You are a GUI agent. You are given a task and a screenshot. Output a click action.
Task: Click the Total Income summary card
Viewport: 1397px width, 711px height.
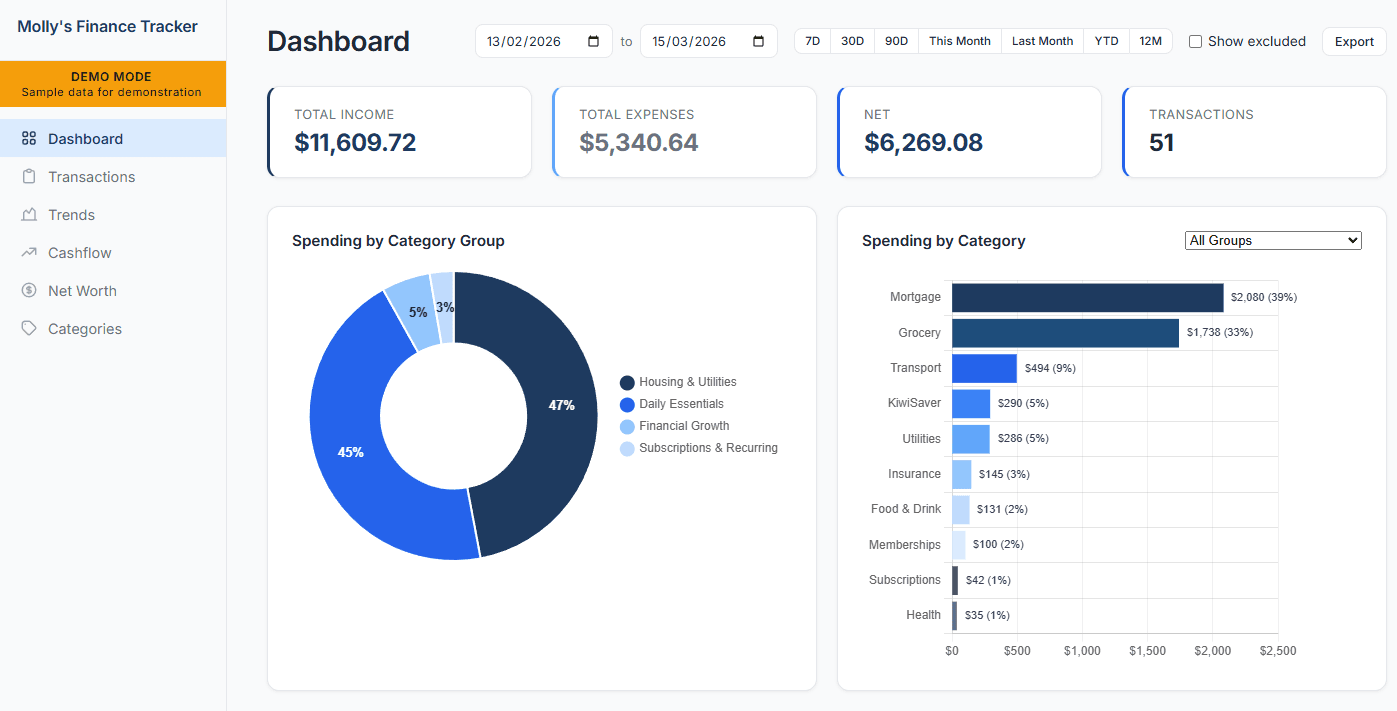pos(399,131)
